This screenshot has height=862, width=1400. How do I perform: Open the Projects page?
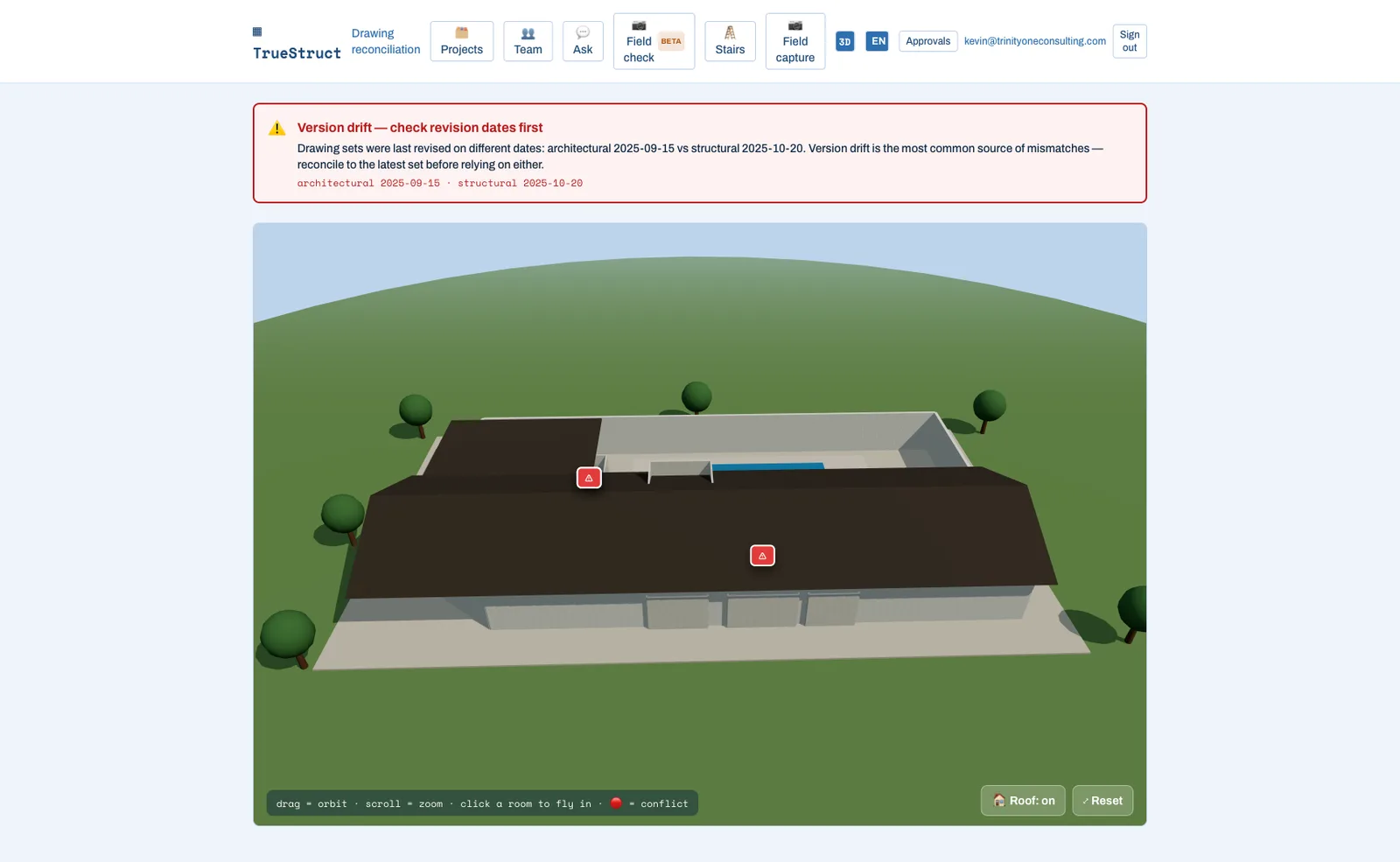click(x=462, y=41)
